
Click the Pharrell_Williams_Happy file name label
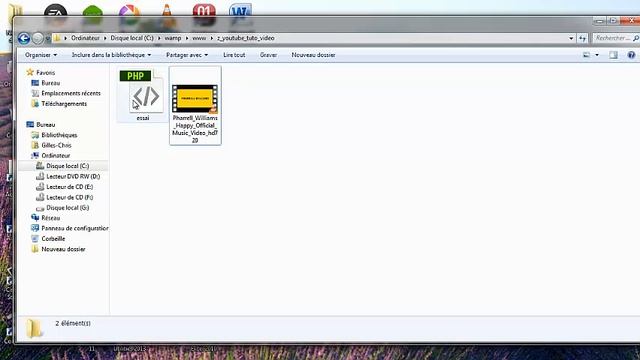[x=195, y=129]
